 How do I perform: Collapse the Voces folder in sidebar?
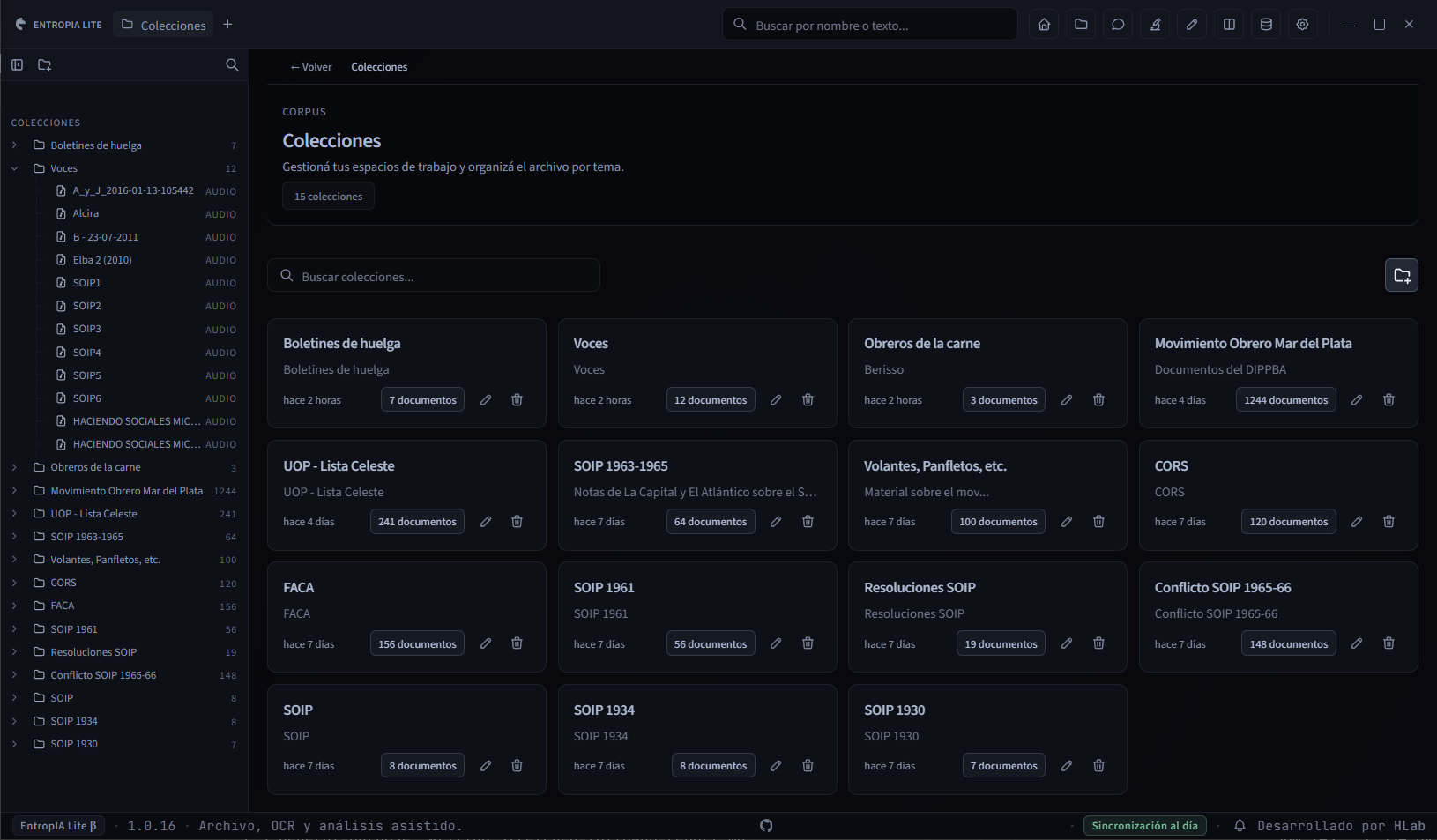click(14, 168)
